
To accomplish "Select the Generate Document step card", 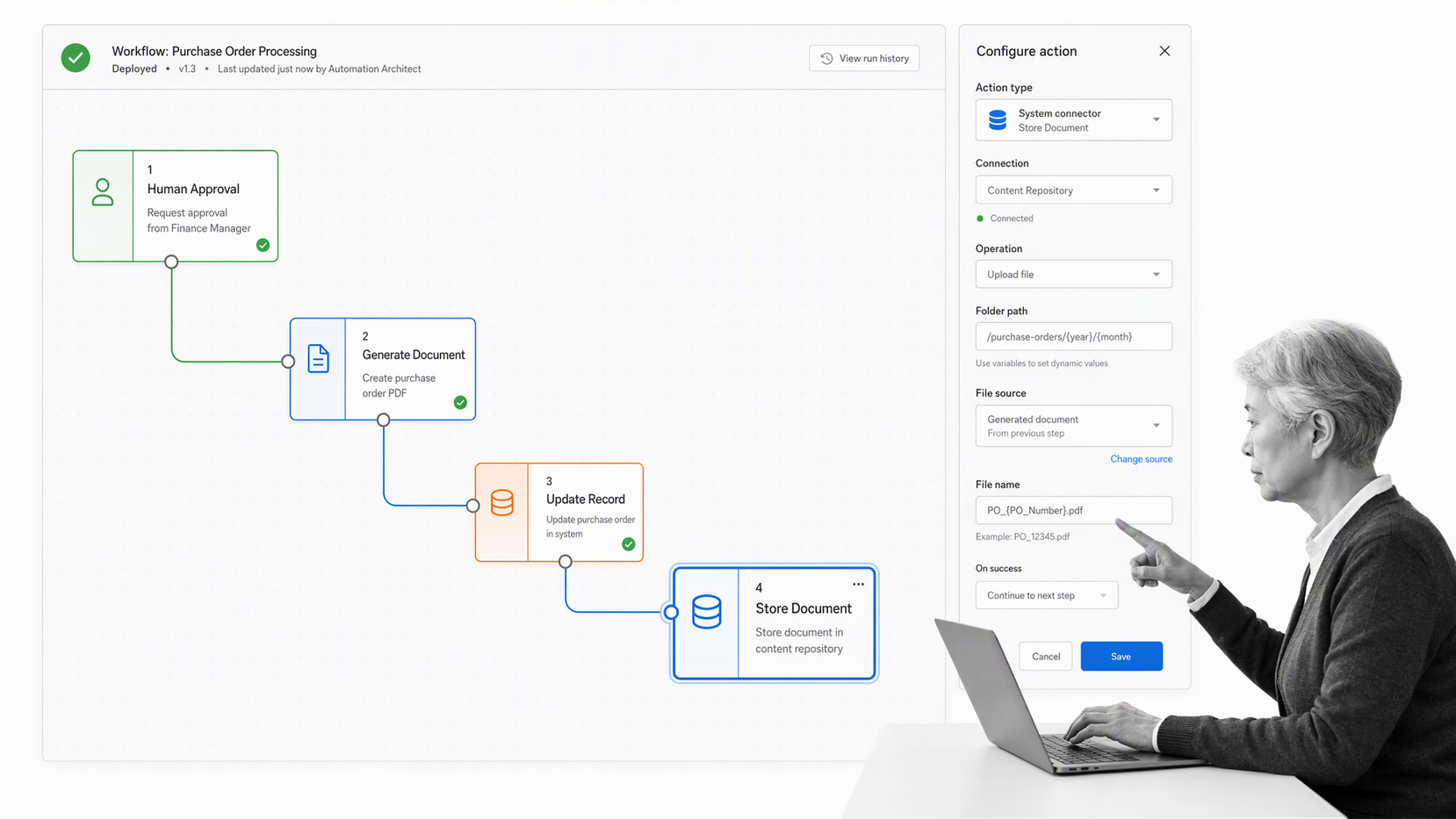I will 383,369.
